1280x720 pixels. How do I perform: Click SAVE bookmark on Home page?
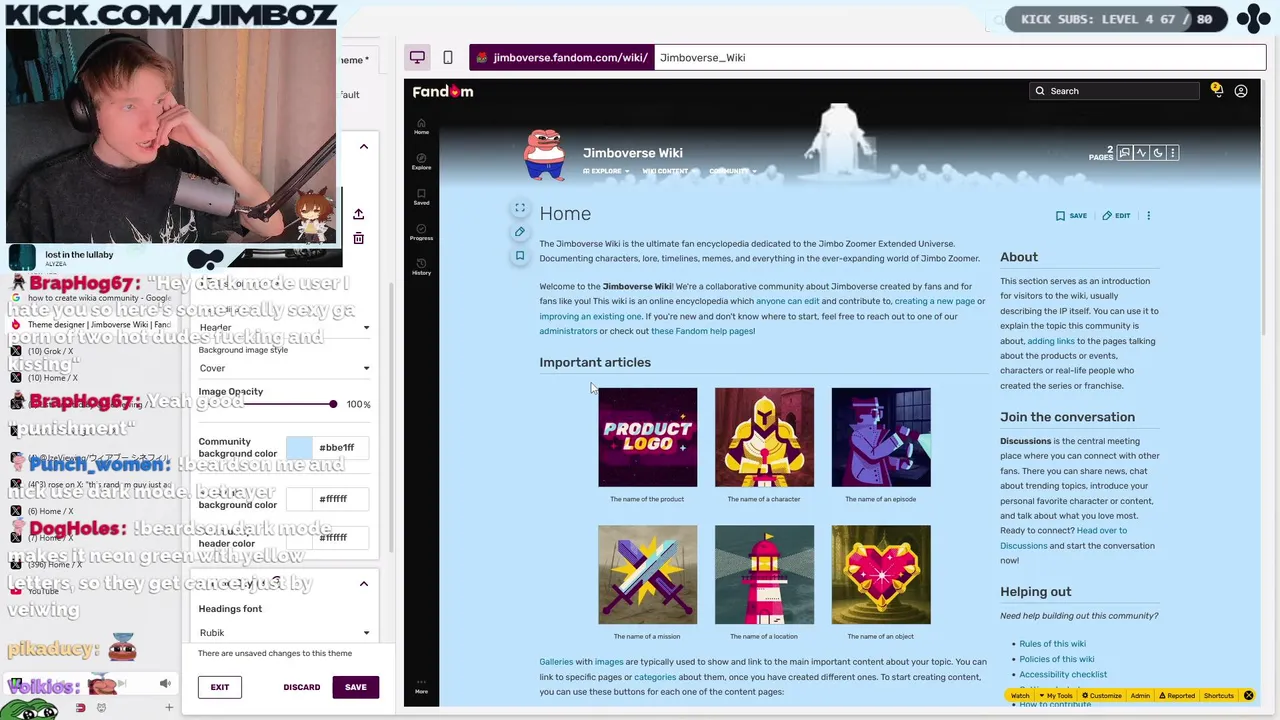coord(1072,215)
